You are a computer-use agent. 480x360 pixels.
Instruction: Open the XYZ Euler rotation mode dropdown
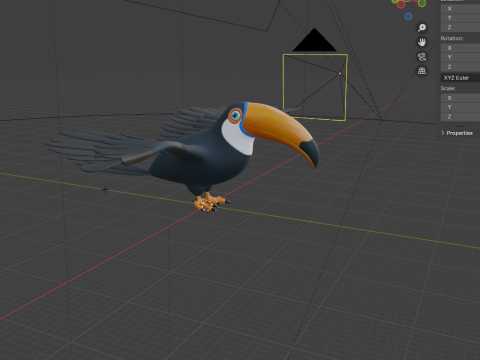460,78
